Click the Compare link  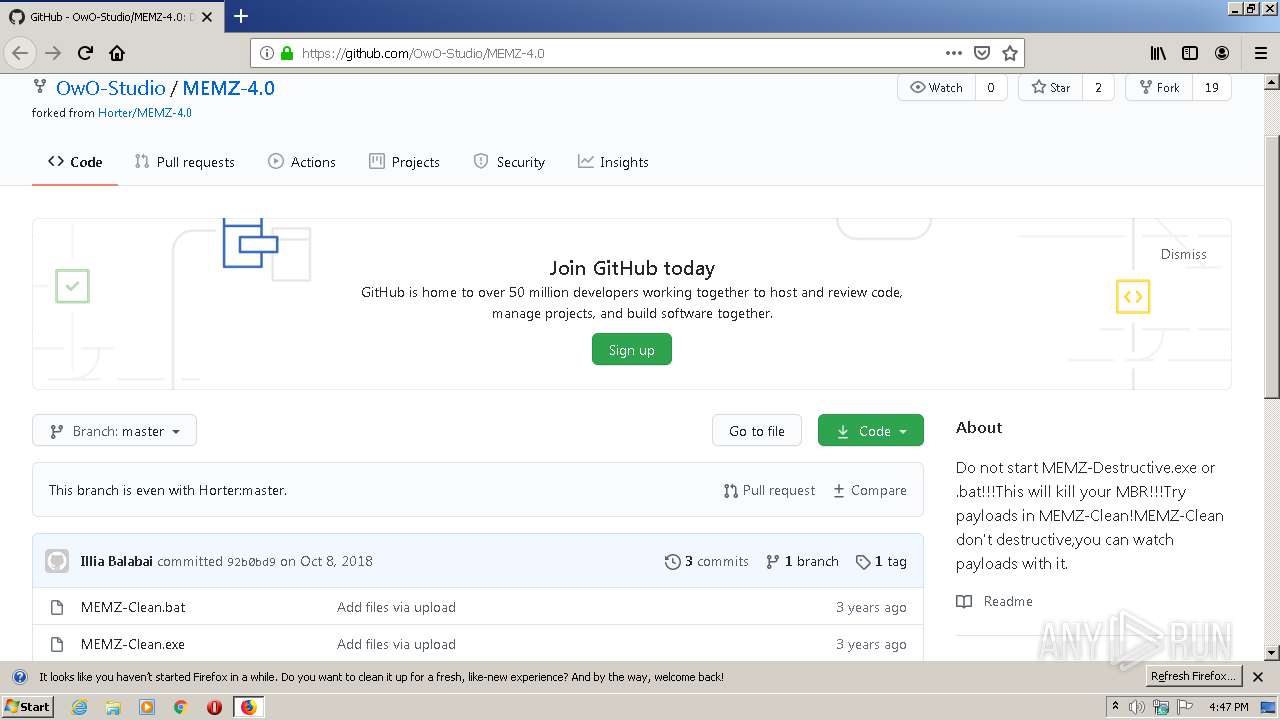coord(870,490)
